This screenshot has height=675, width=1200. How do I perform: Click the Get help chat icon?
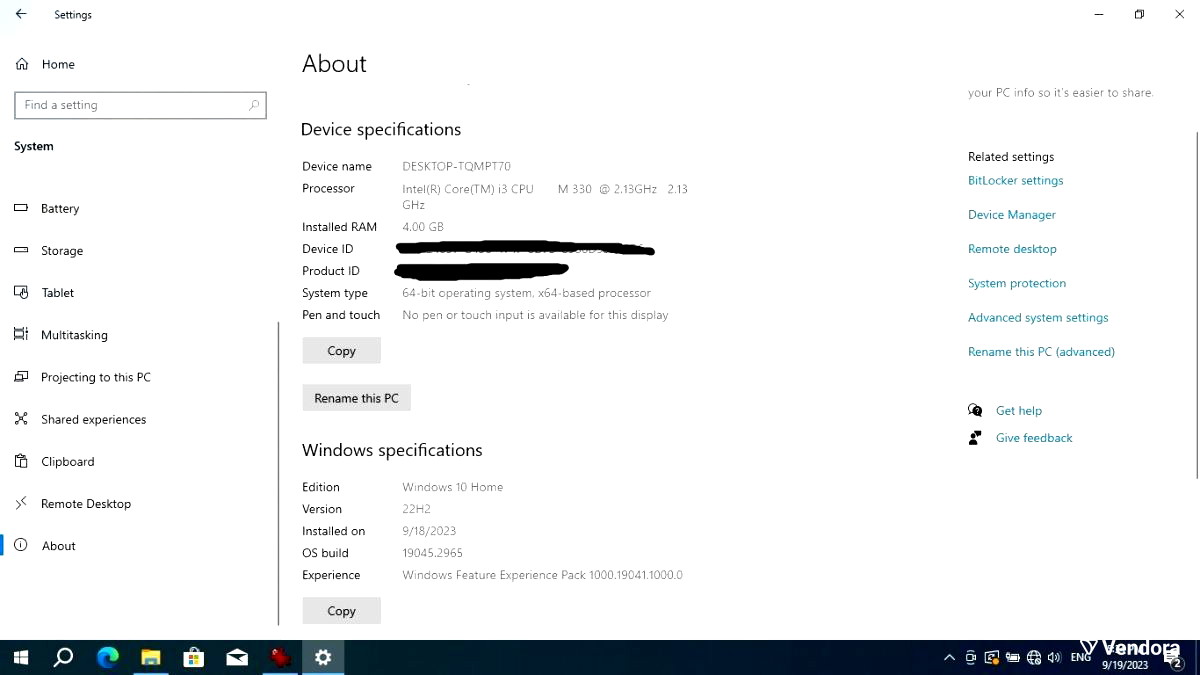(x=975, y=410)
